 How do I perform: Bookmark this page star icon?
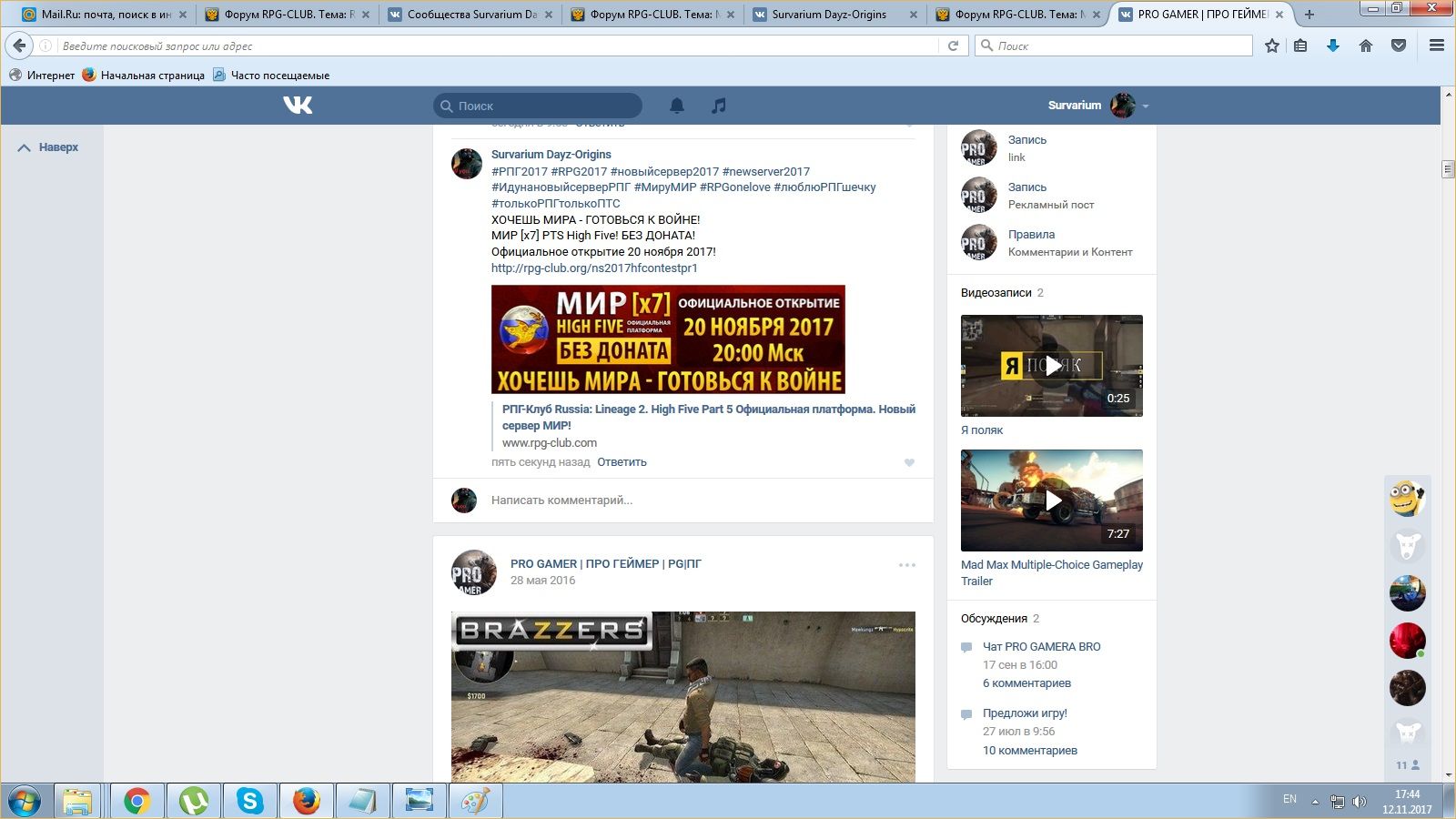[x=1272, y=45]
